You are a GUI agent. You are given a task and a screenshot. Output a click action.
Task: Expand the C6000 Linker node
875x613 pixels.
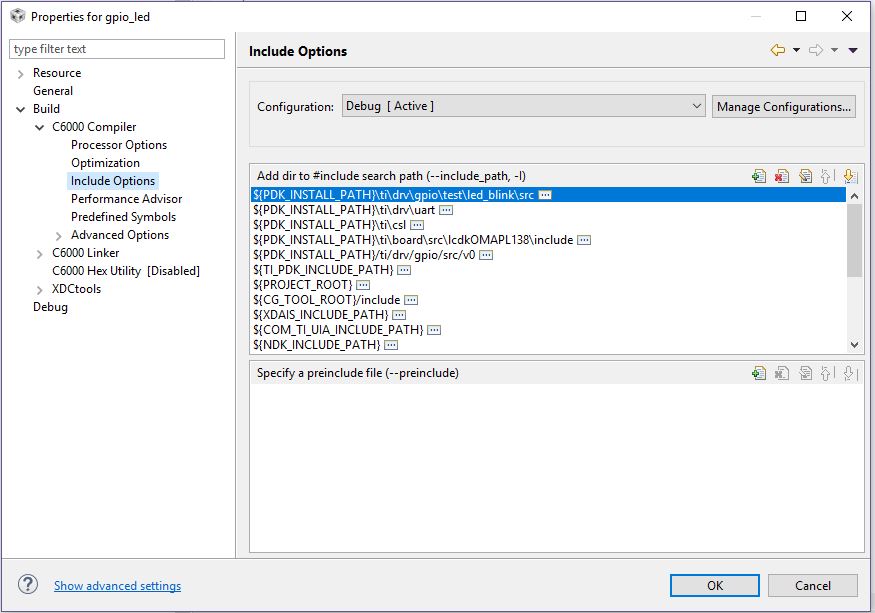pos(40,253)
